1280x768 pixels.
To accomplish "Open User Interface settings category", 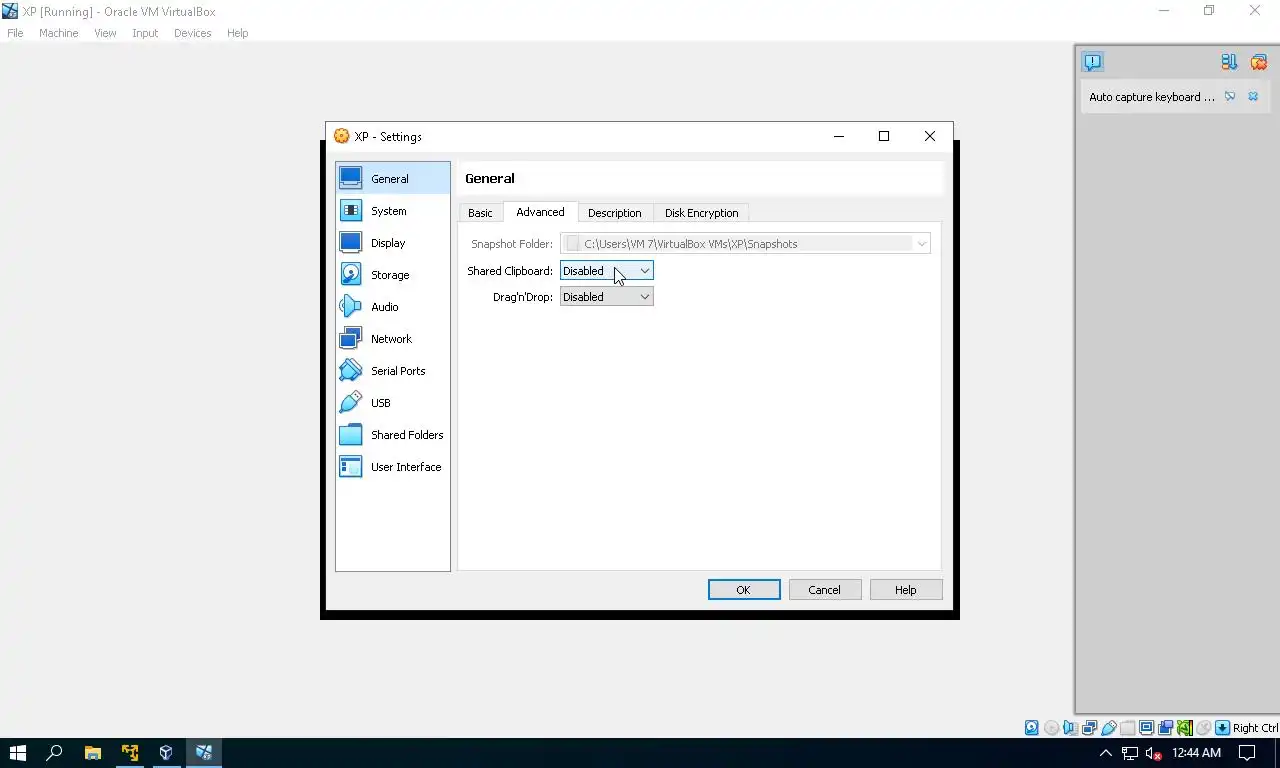I will pyautogui.click(x=392, y=467).
